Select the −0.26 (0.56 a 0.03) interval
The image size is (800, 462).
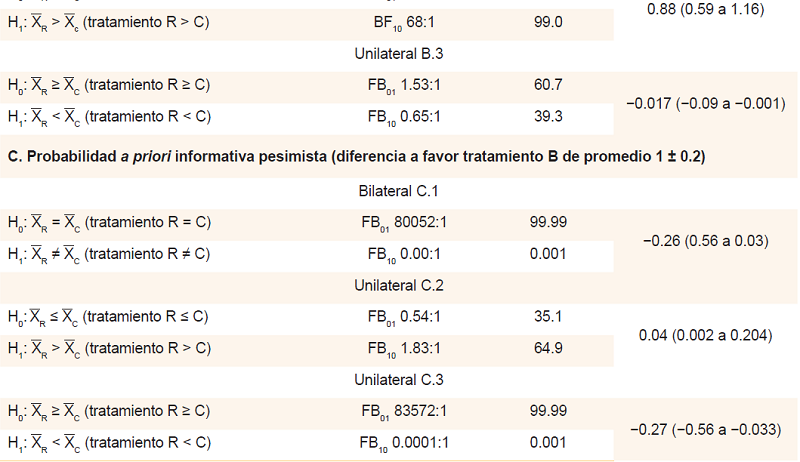click(x=705, y=239)
